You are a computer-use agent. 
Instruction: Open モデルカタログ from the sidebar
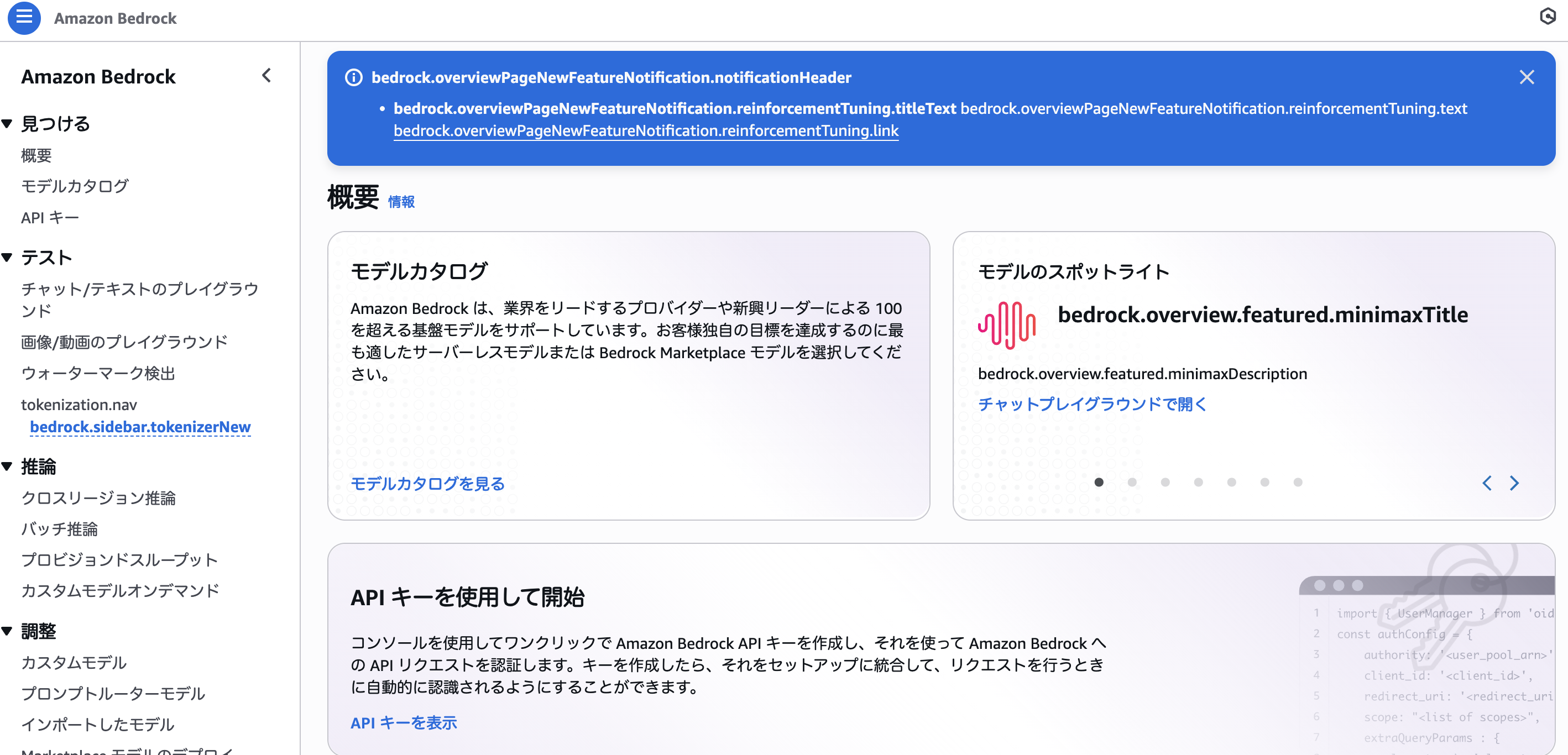point(75,186)
